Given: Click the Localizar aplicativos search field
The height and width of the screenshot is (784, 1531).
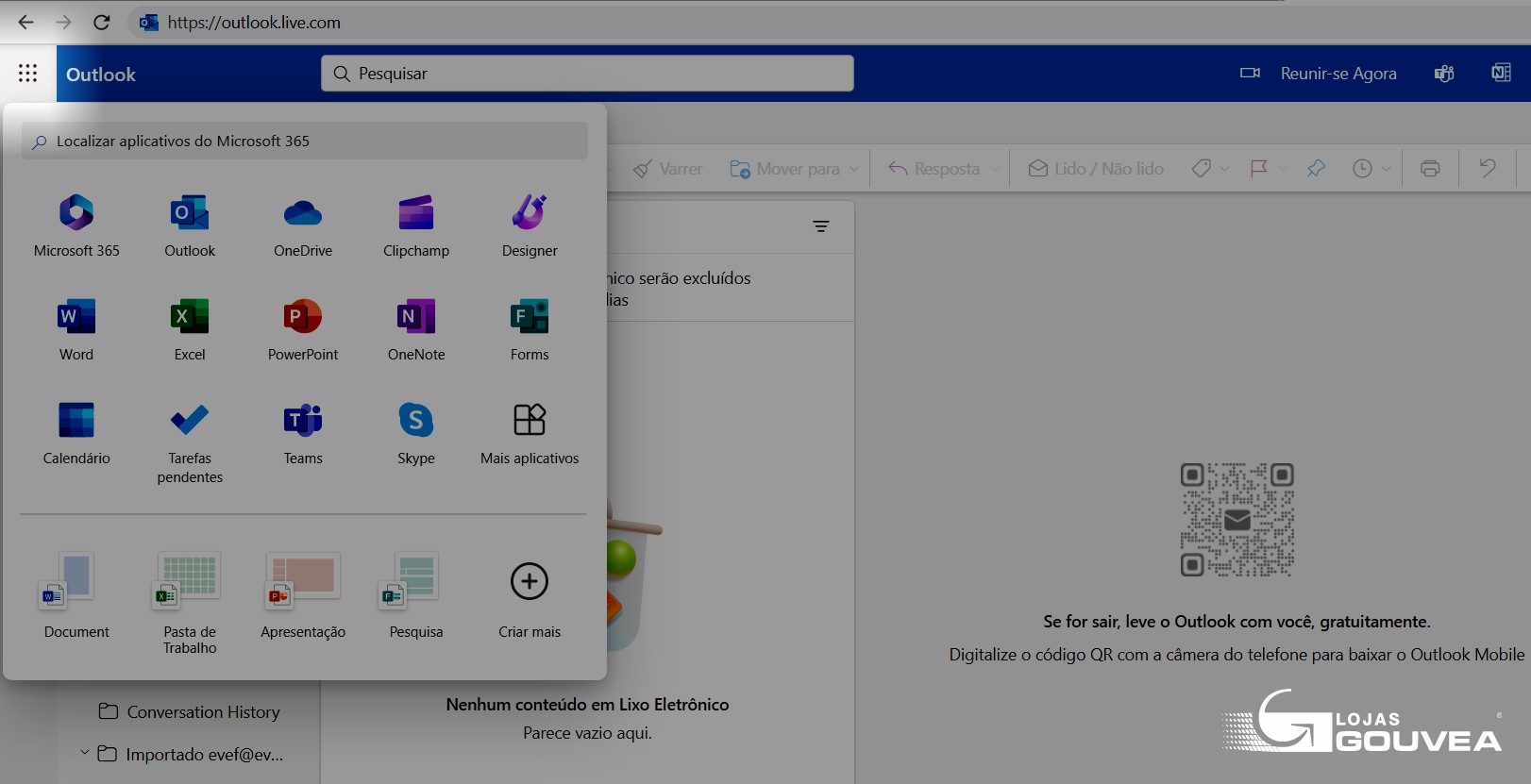Looking at the screenshot, I should tap(305, 141).
